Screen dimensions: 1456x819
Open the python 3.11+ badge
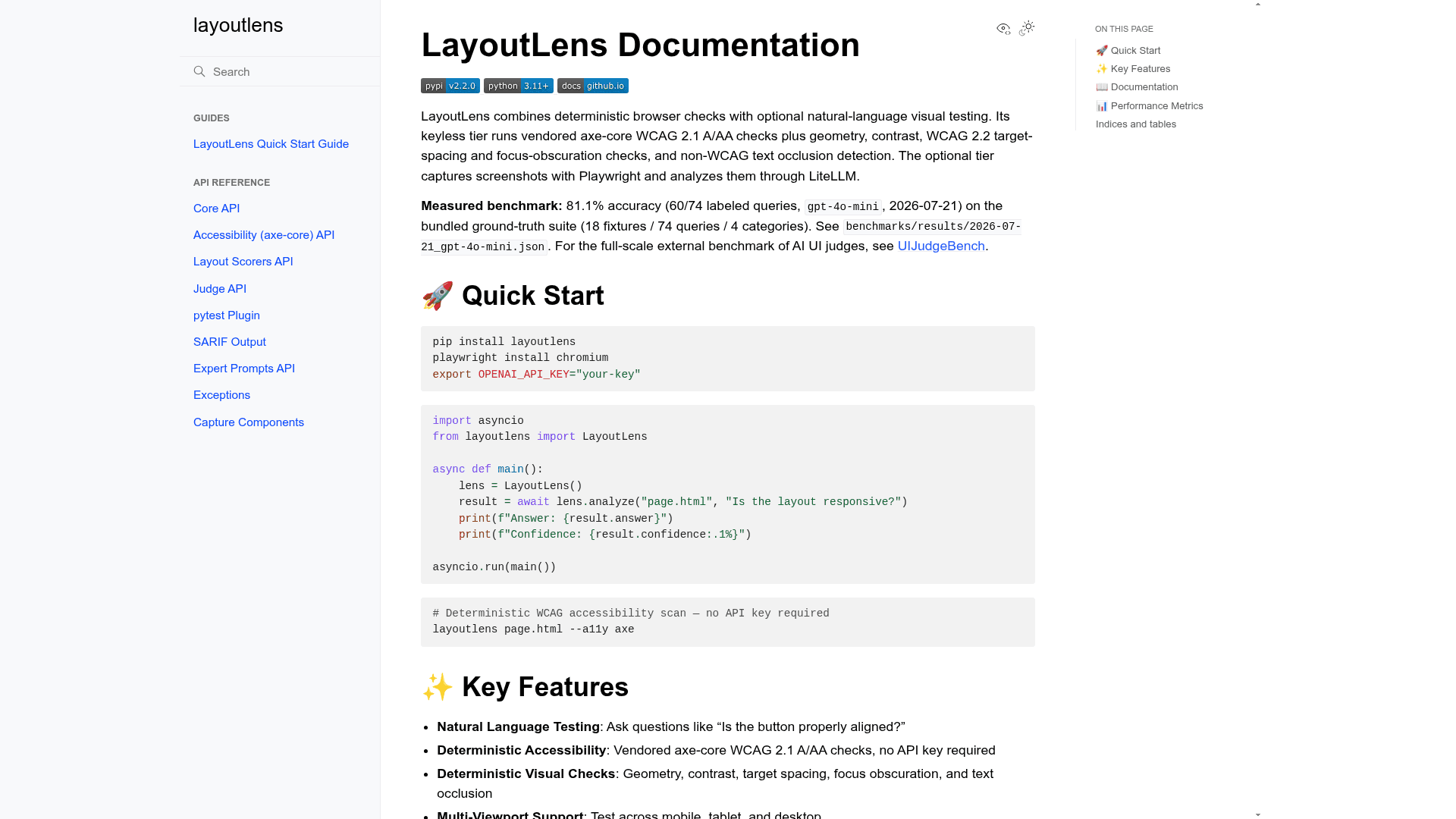pos(519,86)
